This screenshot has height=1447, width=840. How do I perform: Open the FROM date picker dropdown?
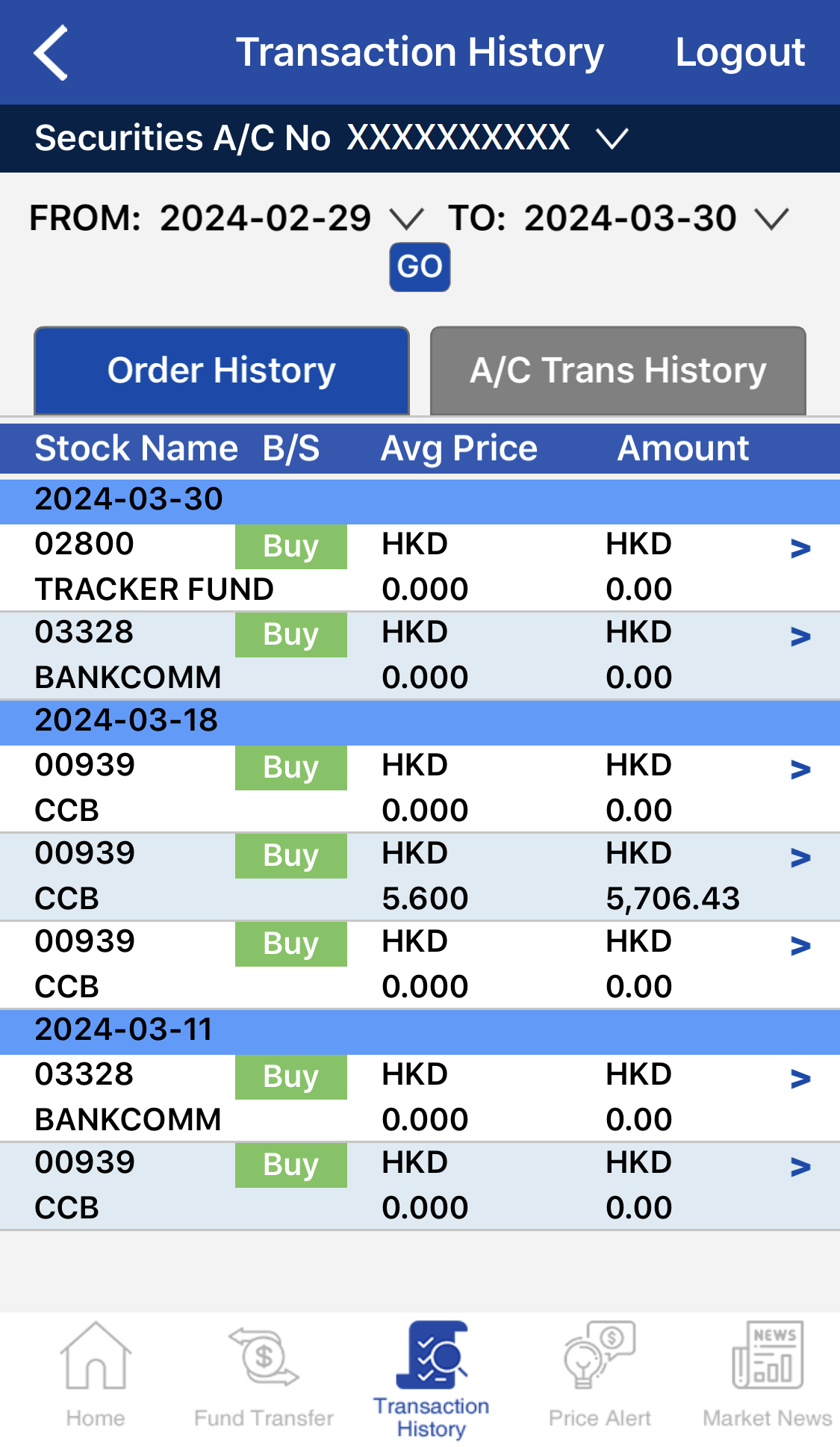(x=407, y=219)
